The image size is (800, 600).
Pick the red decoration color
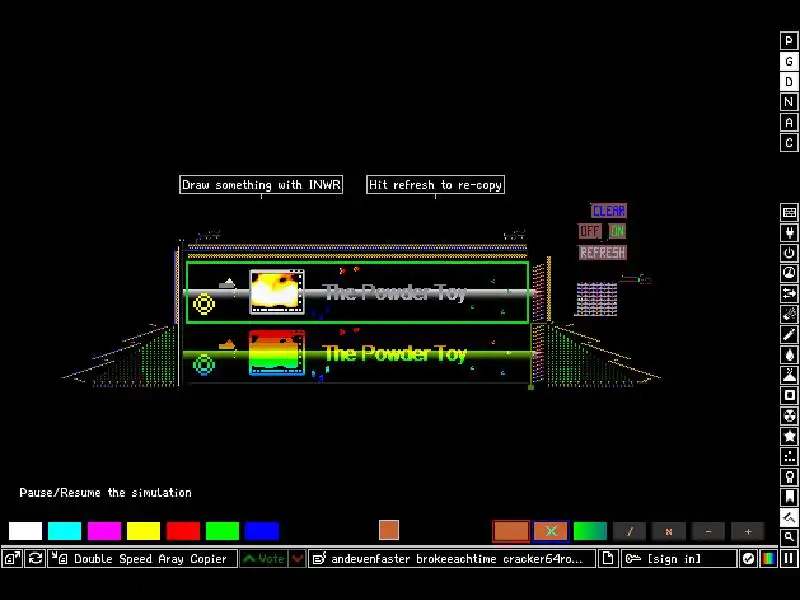pyautogui.click(x=183, y=531)
